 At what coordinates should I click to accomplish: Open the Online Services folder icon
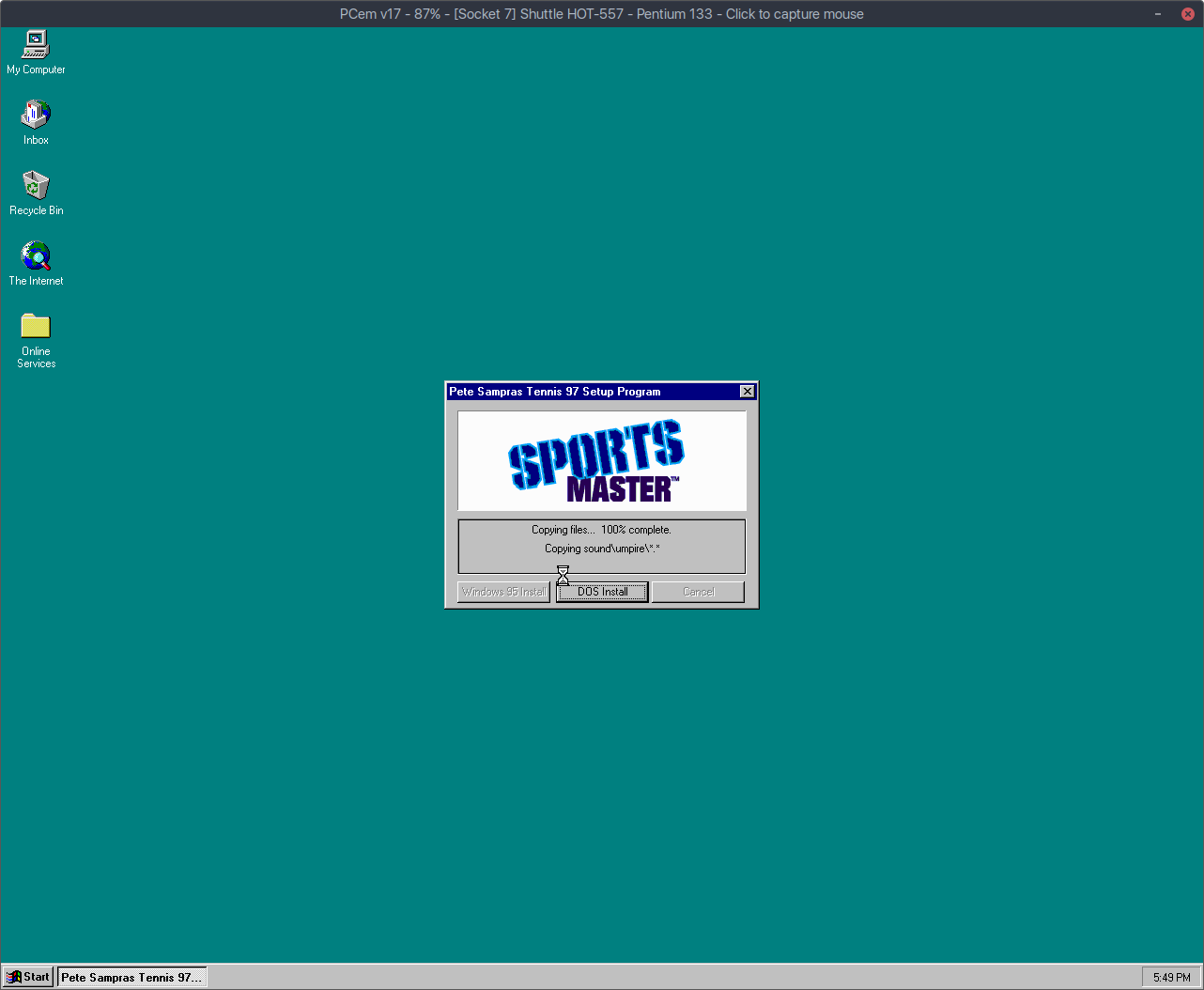pyautogui.click(x=36, y=326)
